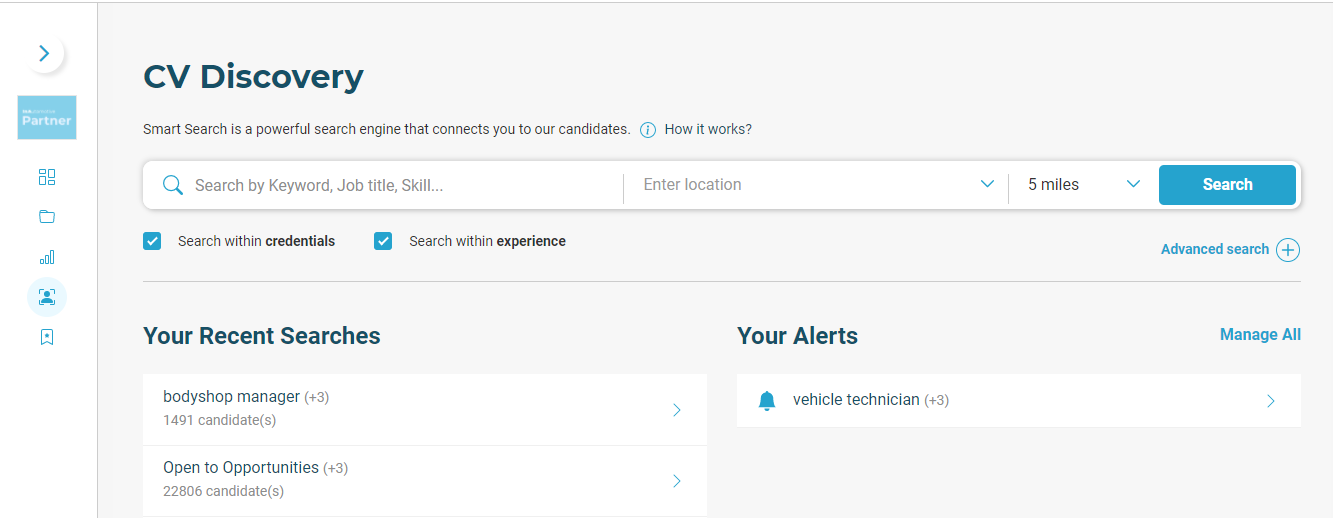Click the Partner logo in sidebar
The width and height of the screenshot is (1333, 518).
(47, 118)
